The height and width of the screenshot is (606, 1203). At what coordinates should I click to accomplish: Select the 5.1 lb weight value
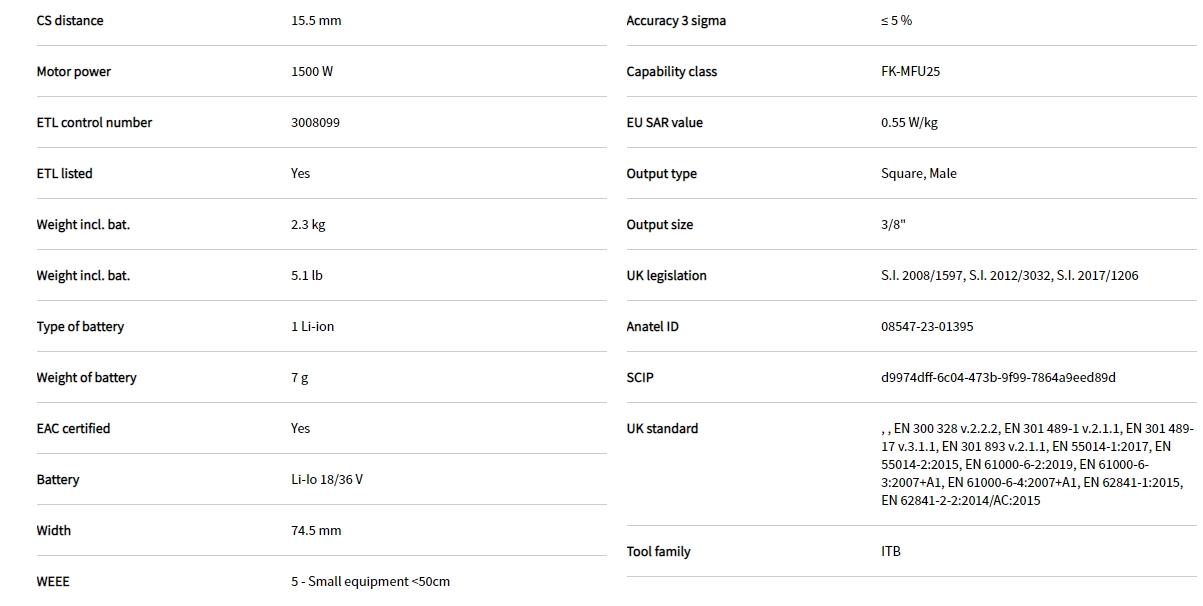point(307,276)
